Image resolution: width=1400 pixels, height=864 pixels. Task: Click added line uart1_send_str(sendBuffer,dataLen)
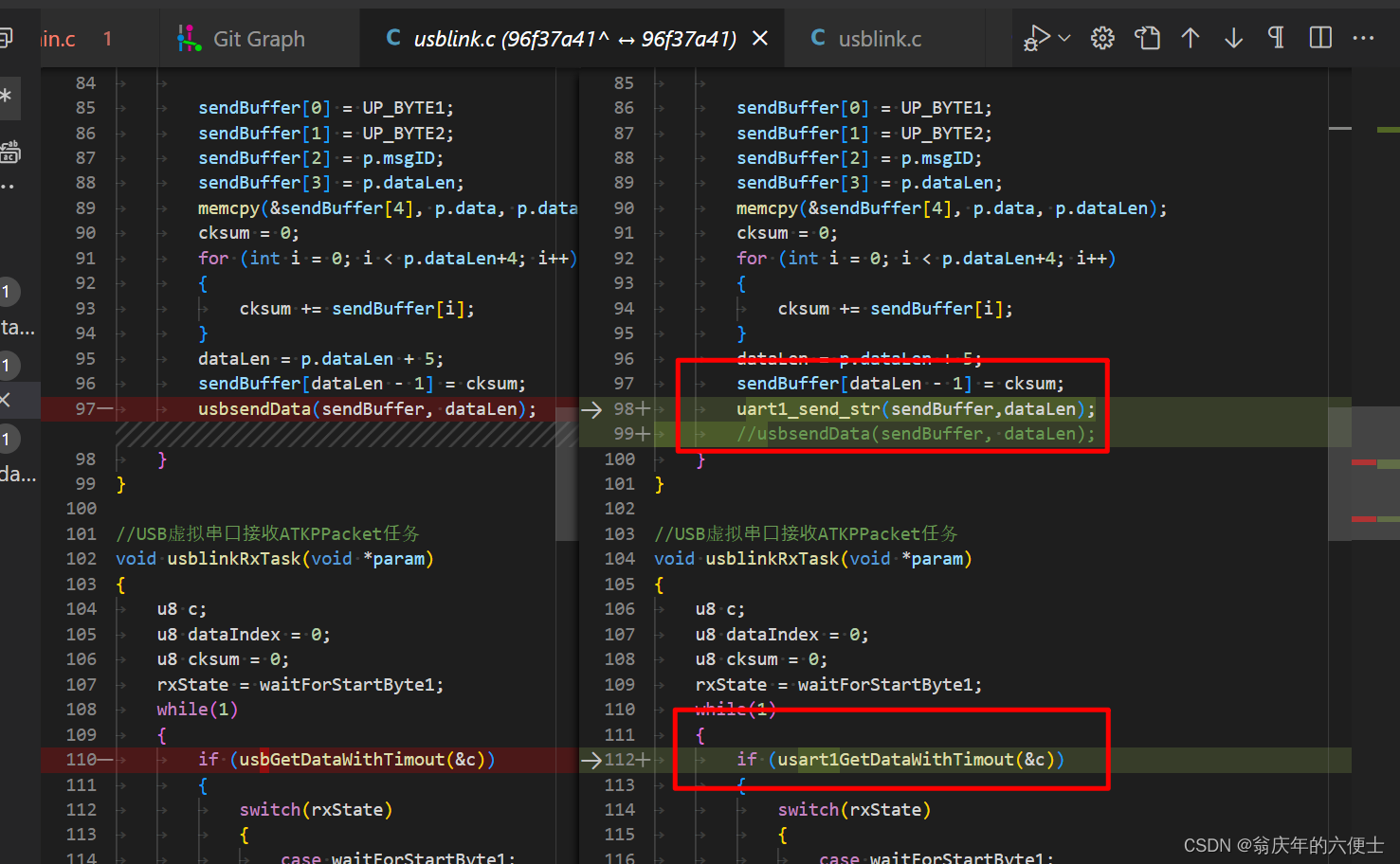click(916, 409)
